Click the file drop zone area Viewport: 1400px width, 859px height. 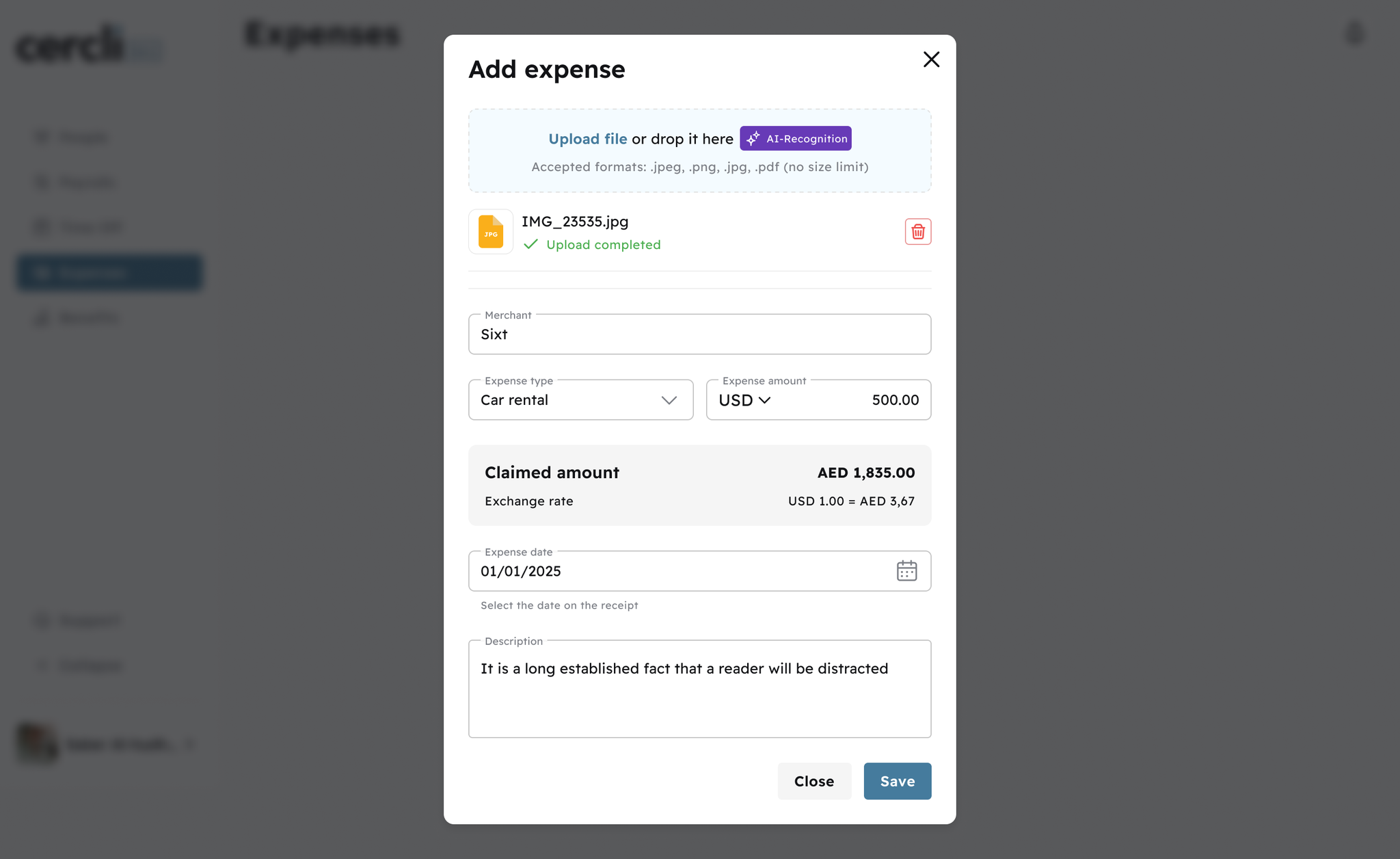pos(699,150)
